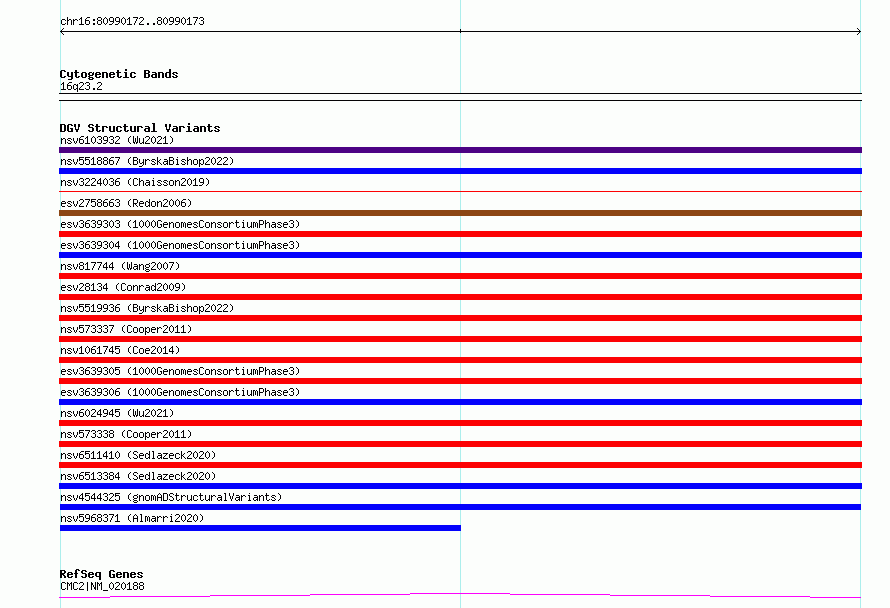Open variant esv3639303 (1000GenomesConsortiumPhase3) label
The image size is (890, 608).
(180, 224)
